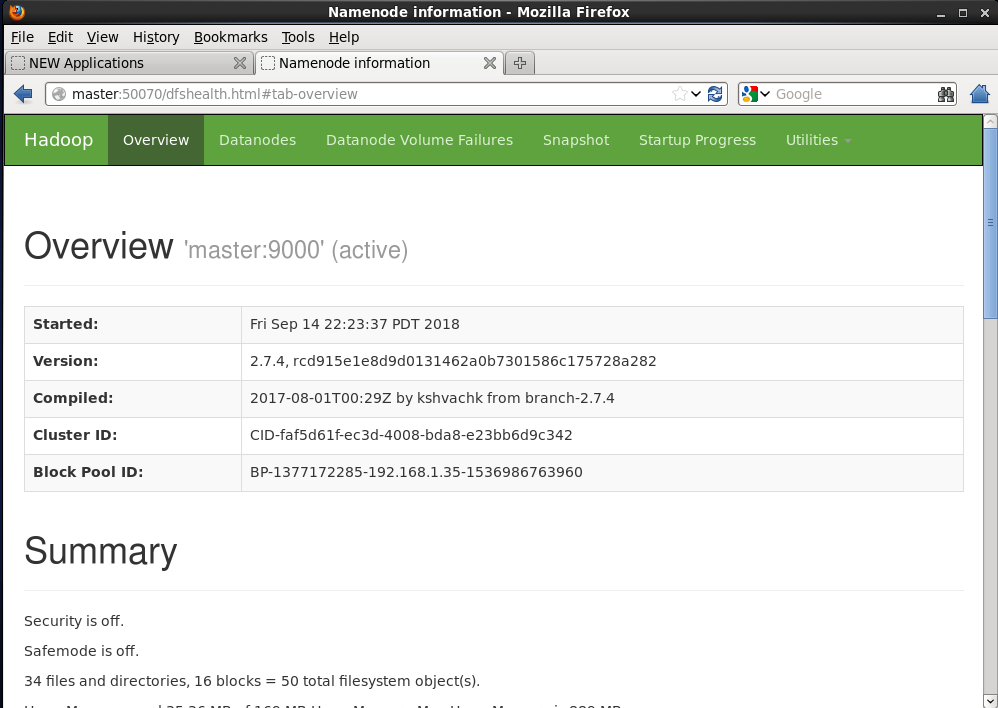
Task: Go to home page icon
Action: coord(980,94)
